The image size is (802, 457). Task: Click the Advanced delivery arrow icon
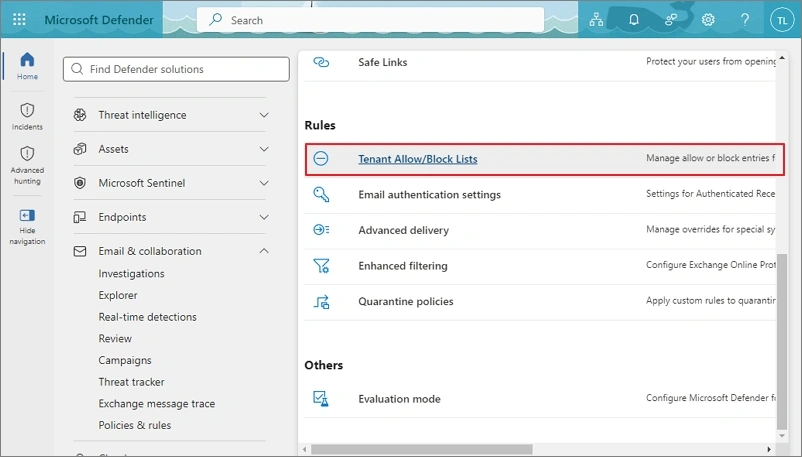coord(321,230)
